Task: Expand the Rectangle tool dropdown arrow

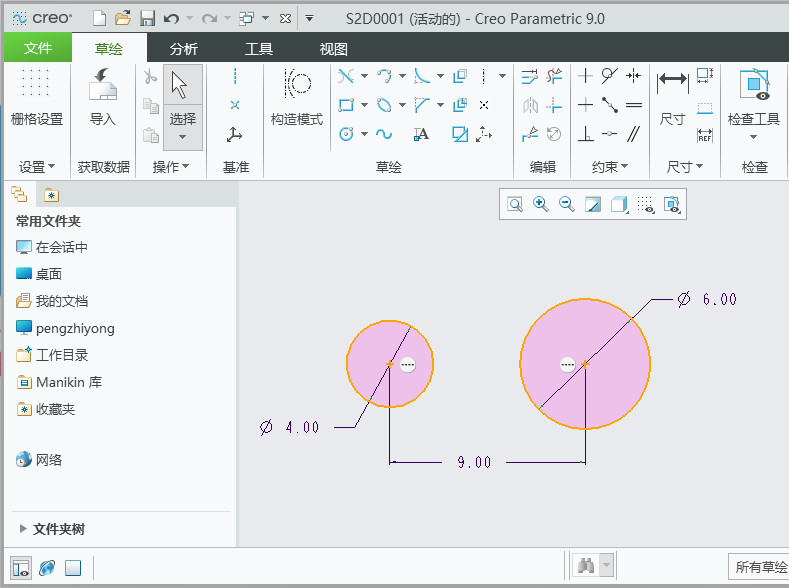Action: tap(364, 105)
